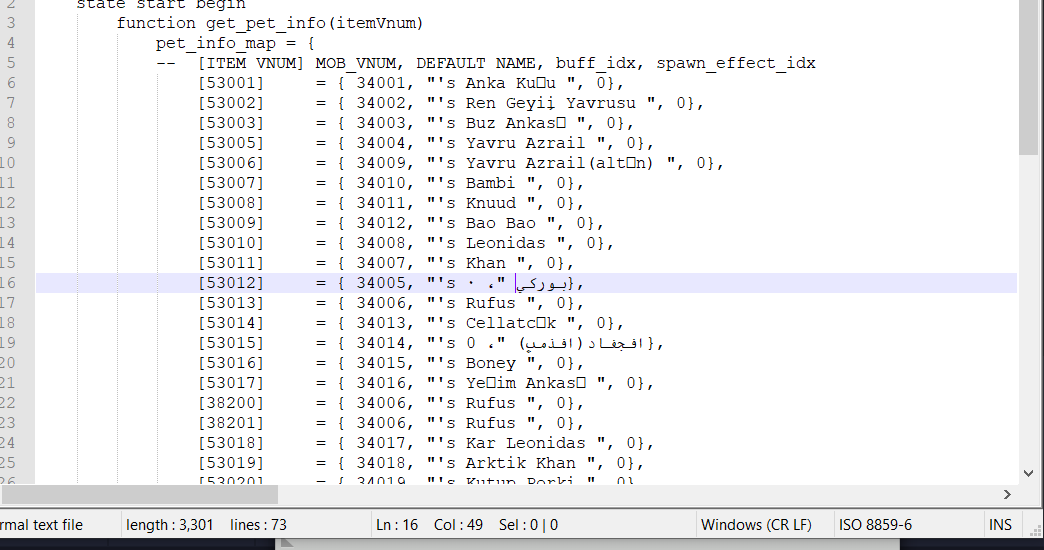Click the horizontal scrollbar thumb
Viewport: 1044px width, 550px height.
pos(139,494)
